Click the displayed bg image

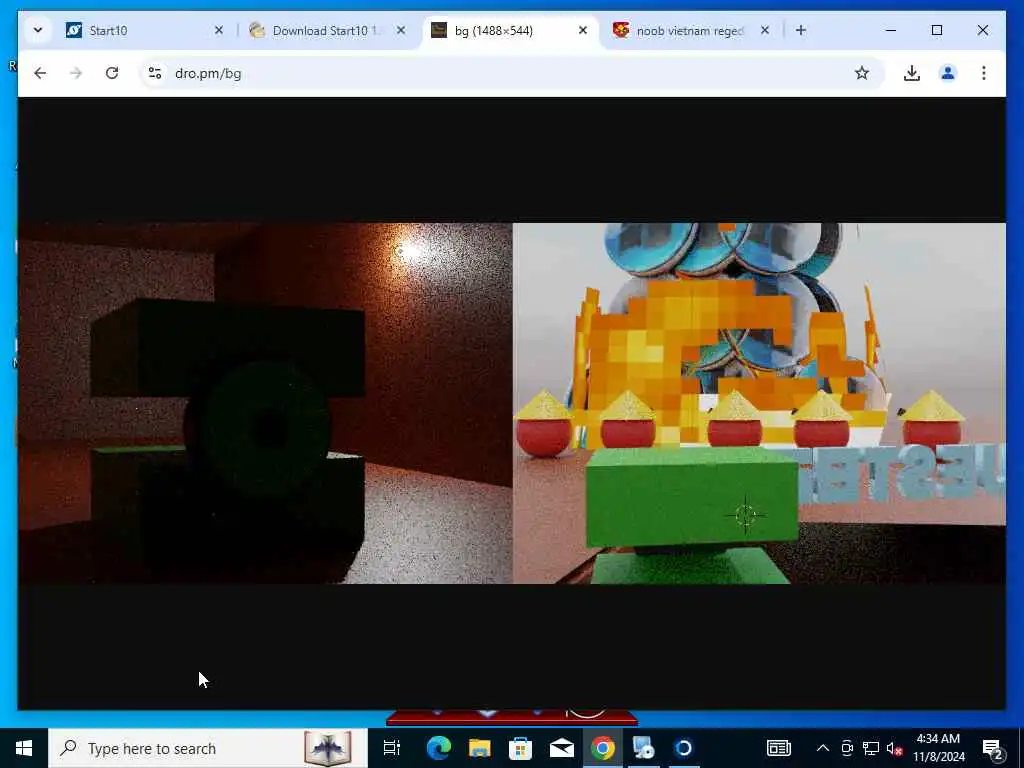click(511, 403)
